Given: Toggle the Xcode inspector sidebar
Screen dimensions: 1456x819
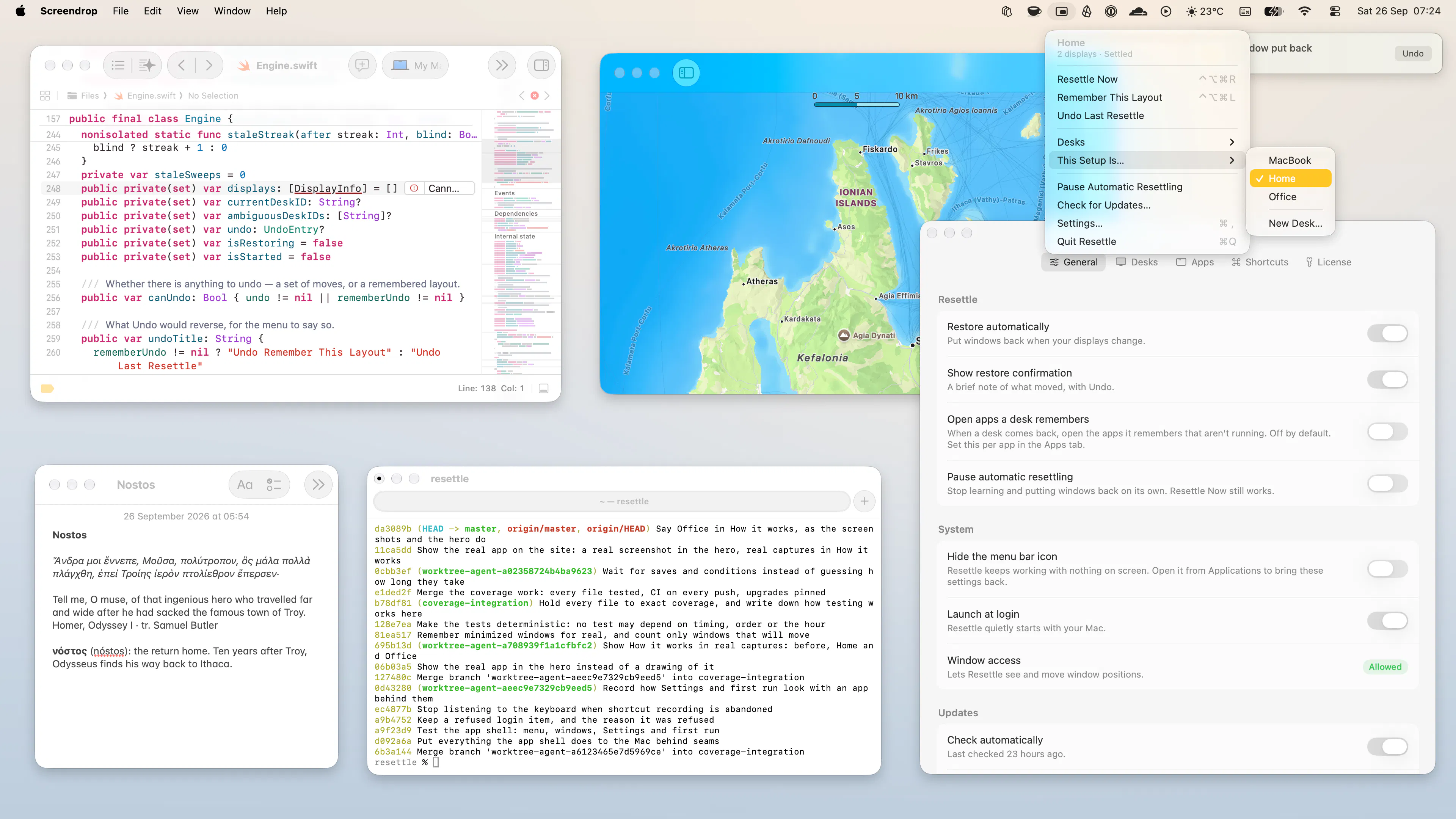Looking at the screenshot, I should (541, 66).
